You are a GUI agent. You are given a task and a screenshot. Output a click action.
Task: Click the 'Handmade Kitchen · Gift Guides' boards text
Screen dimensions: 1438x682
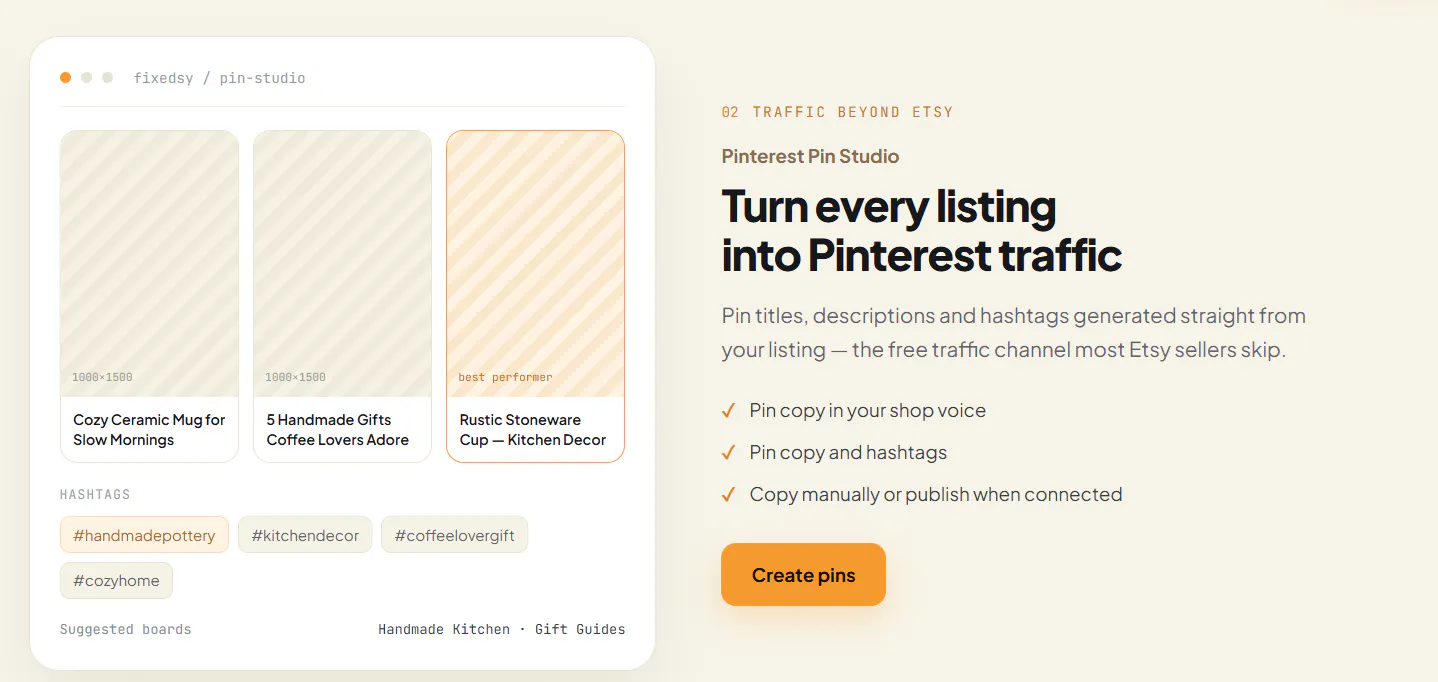501,629
